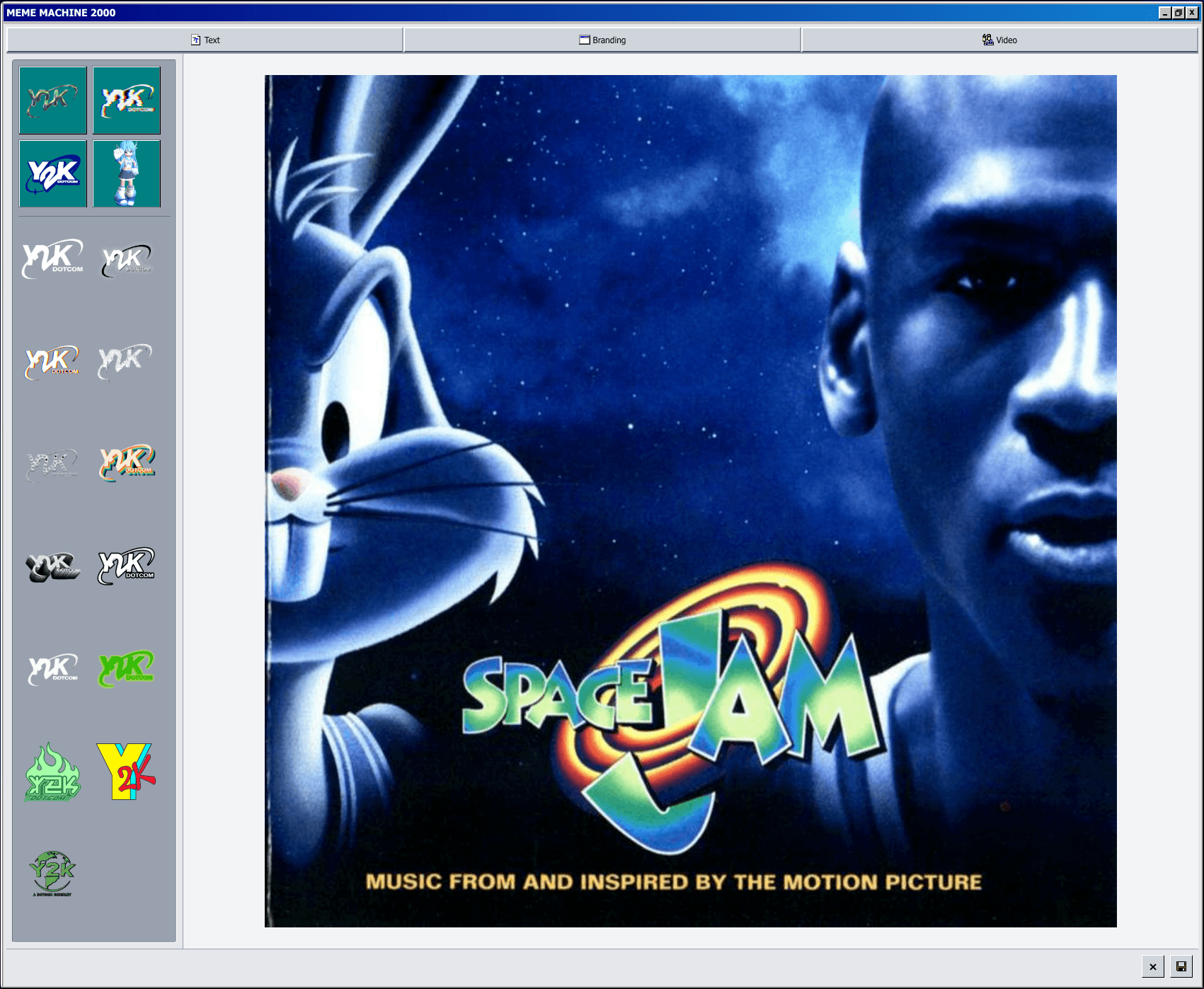Image resolution: width=1204 pixels, height=989 pixels.
Task: Select the retro layered Y2K DOTCOM logo
Action: pyautogui.click(x=127, y=464)
